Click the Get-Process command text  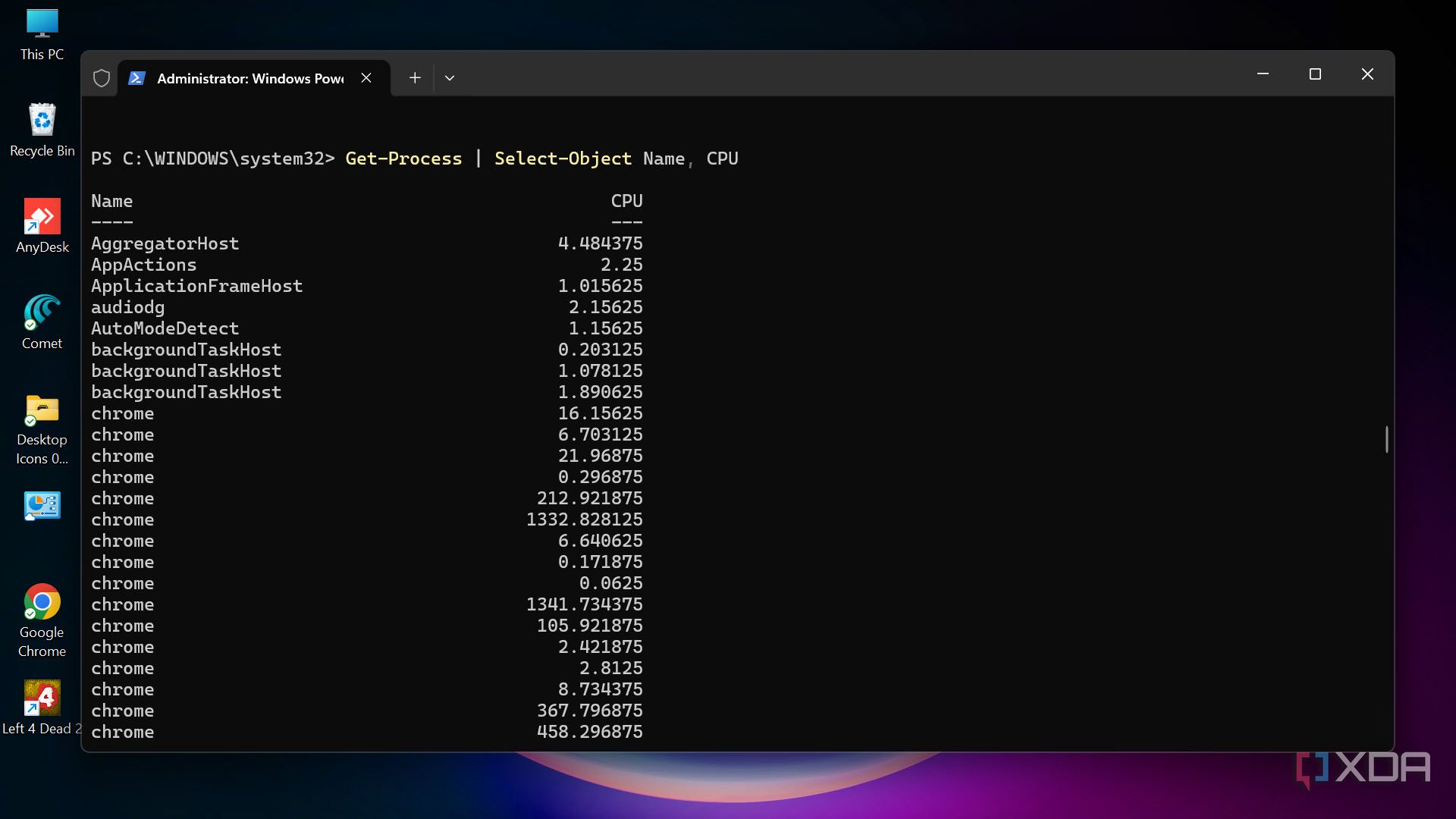tap(403, 158)
